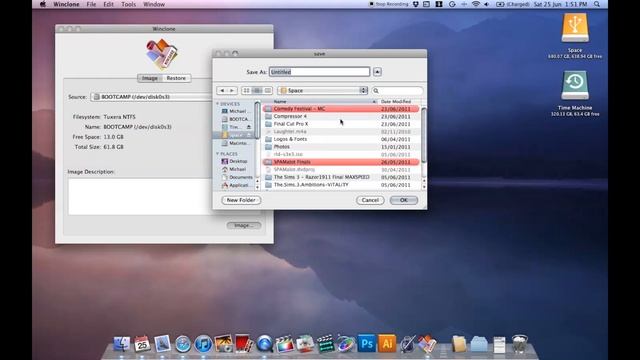The width and height of the screenshot is (640, 360).
Task: Click Stop Recording in the menu bar
Action: (389, 4)
